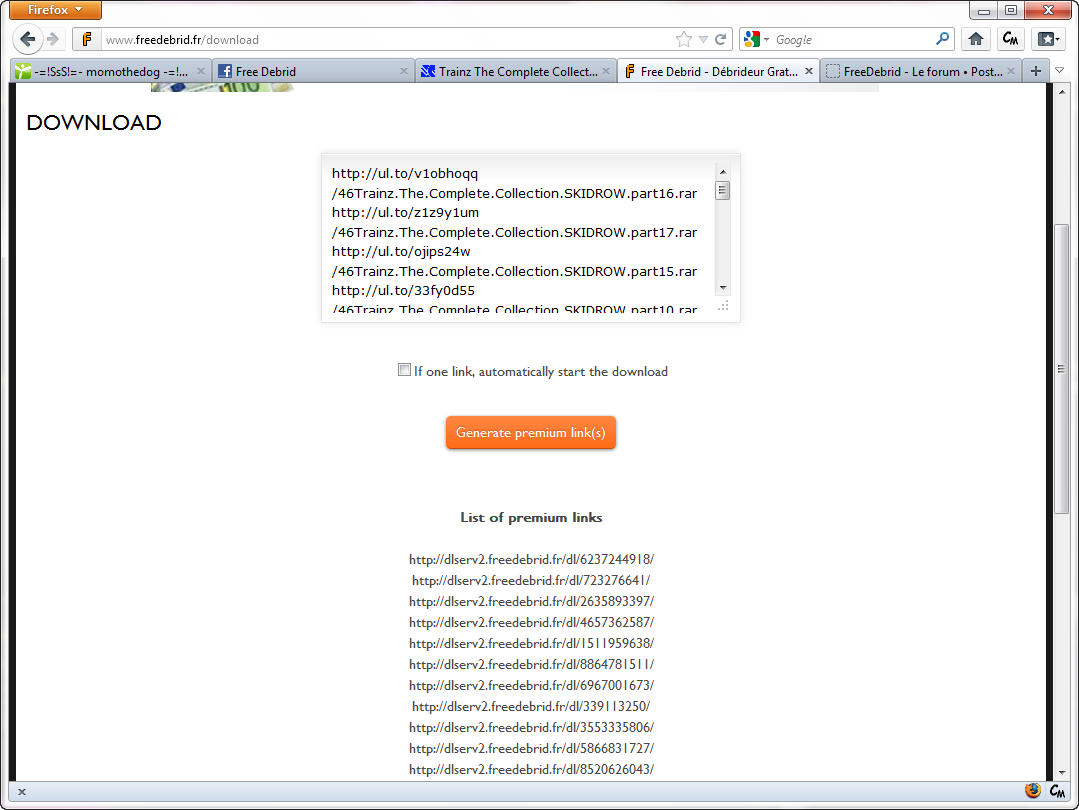Click the freedebrid site icon in address bar
The image size is (1079, 810).
click(87, 39)
